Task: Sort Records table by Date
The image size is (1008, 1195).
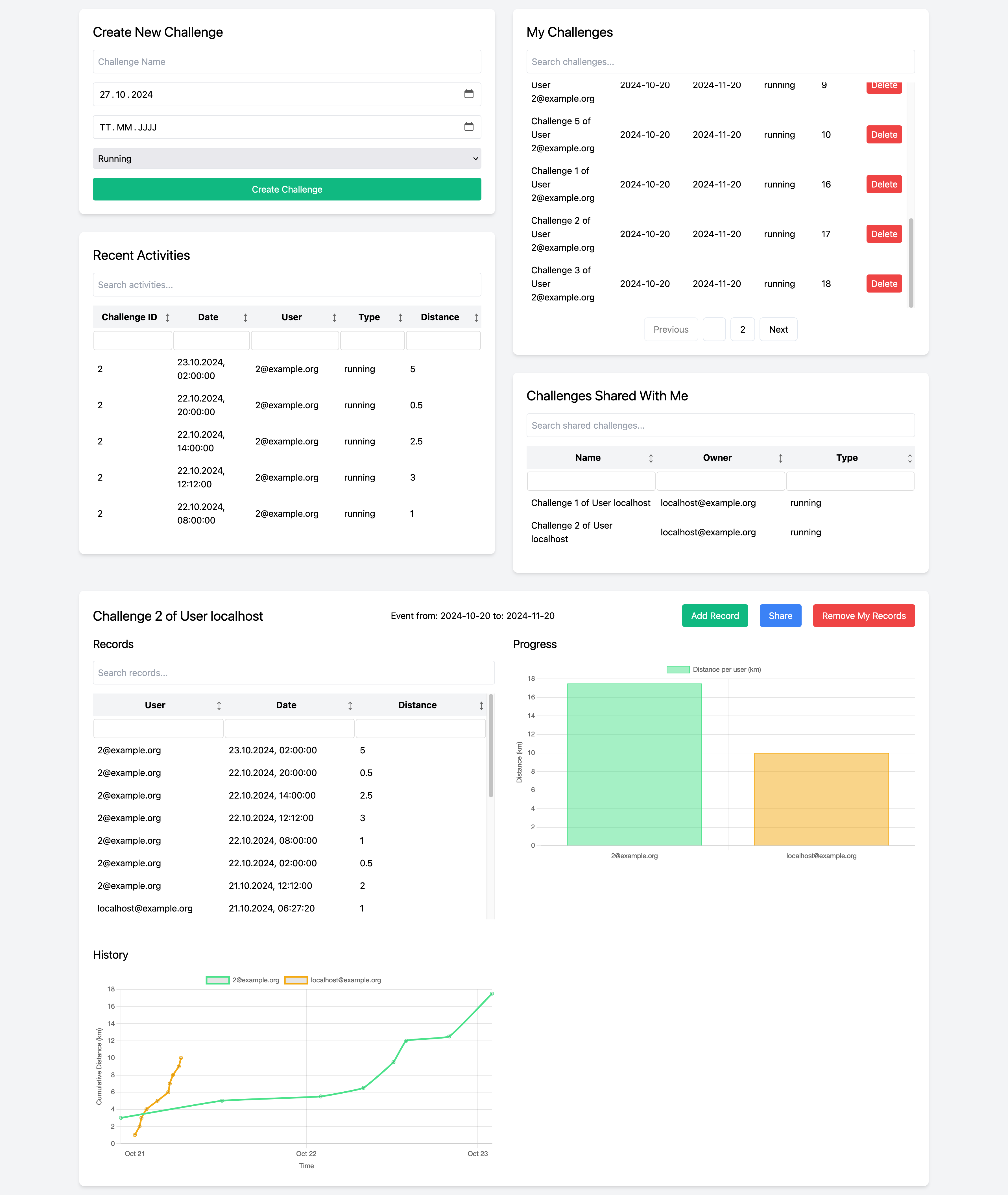Action: tap(350, 706)
